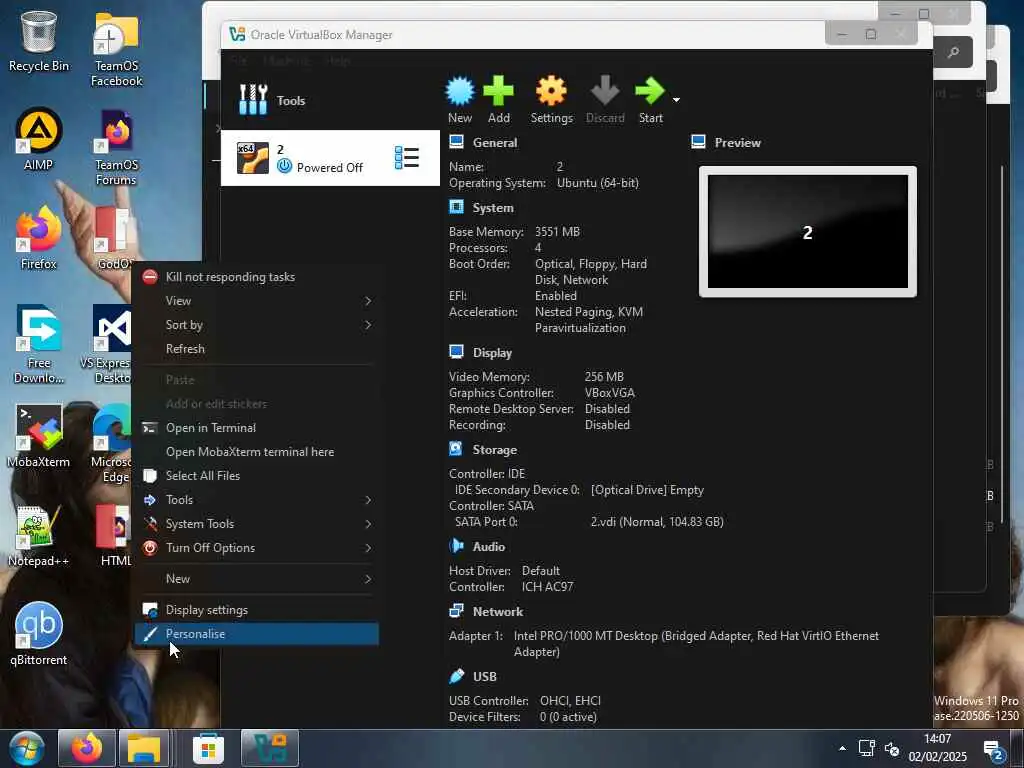Click muted volume tray icon

[891, 748]
